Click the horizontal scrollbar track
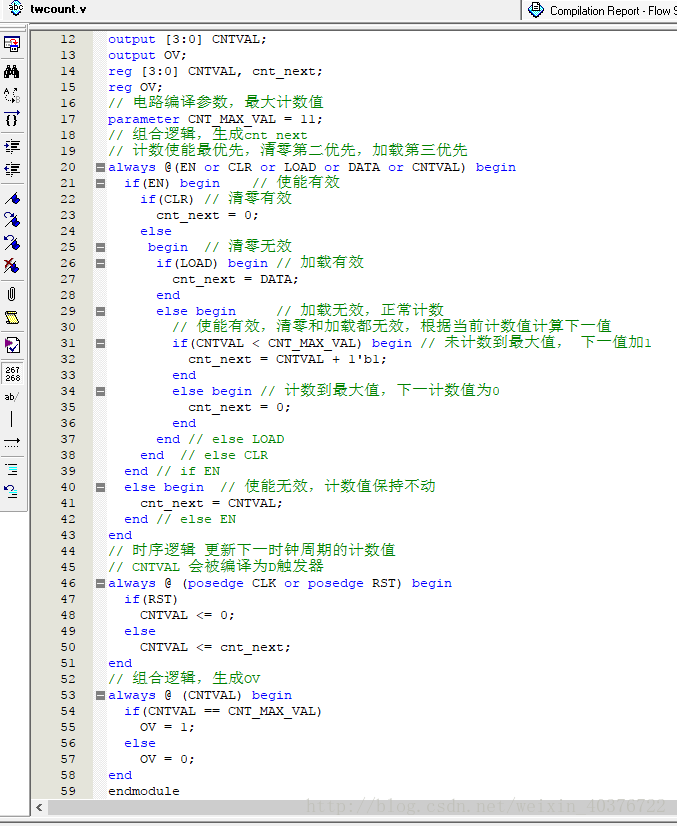This screenshot has height=826, width=677. pos(361,807)
